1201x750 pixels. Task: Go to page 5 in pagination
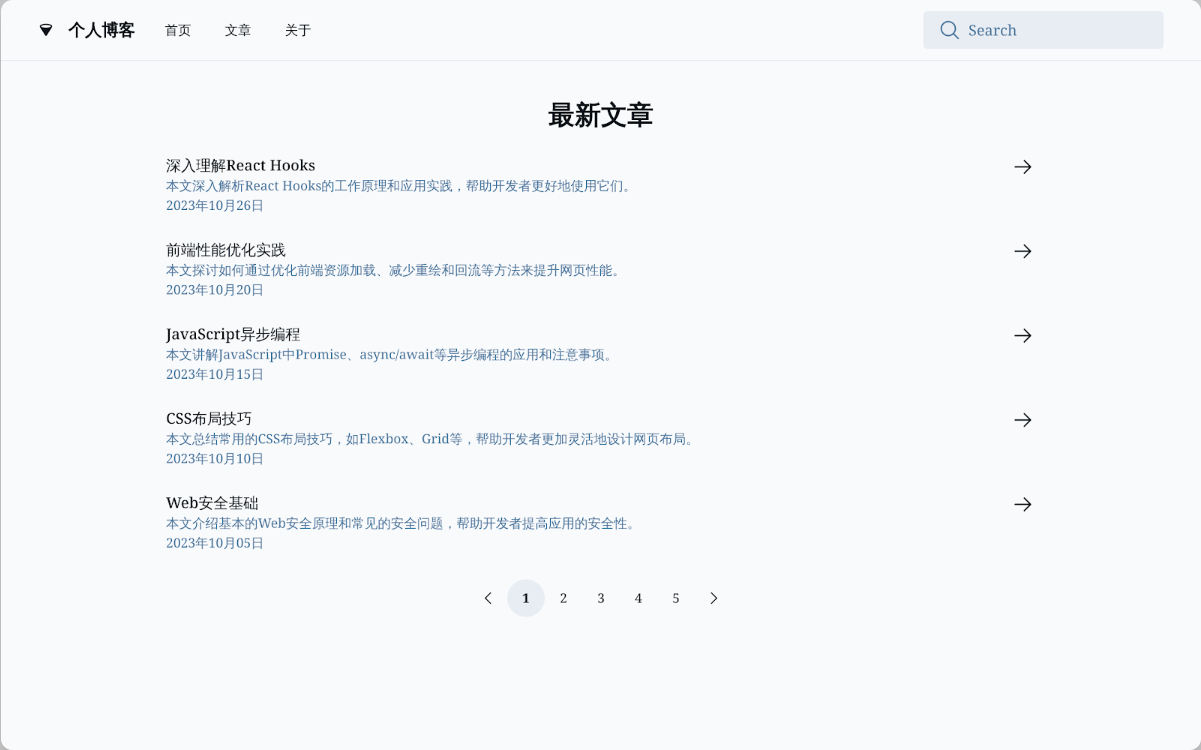tap(676, 598)
